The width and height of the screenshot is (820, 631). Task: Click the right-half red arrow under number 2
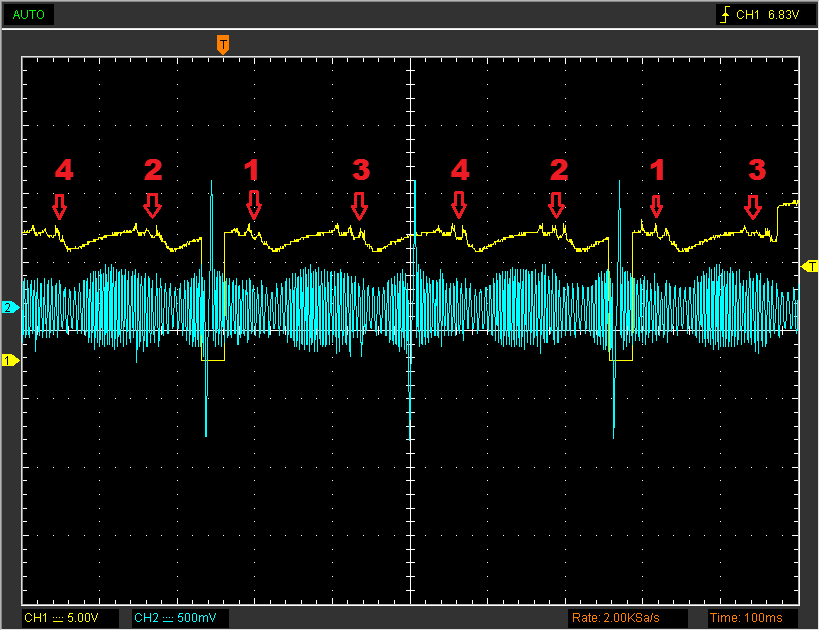pyautogui.click(x=557, y=205)
